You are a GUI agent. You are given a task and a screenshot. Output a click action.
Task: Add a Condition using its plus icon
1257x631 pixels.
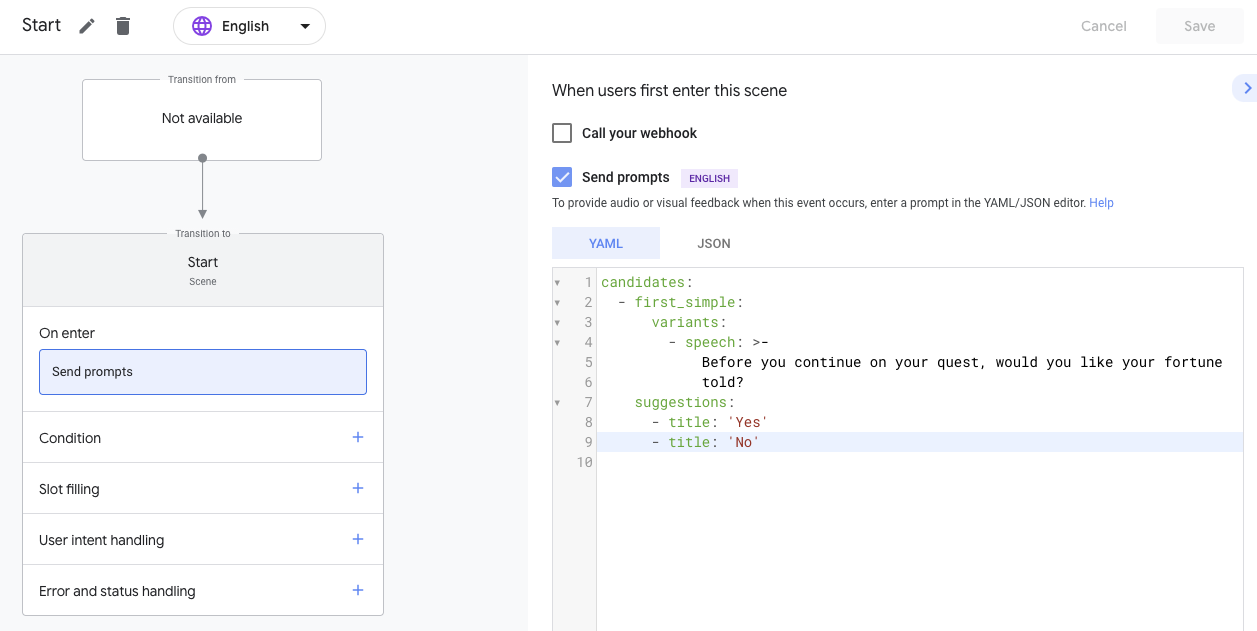click(x=357, y=437)
